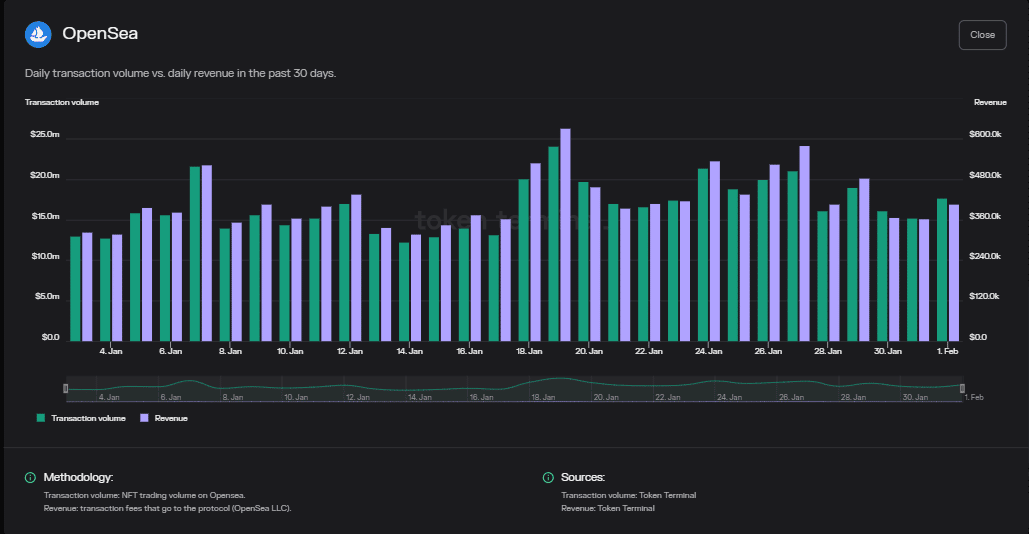
Task: Click the Close button
Action: click(982, 35)
